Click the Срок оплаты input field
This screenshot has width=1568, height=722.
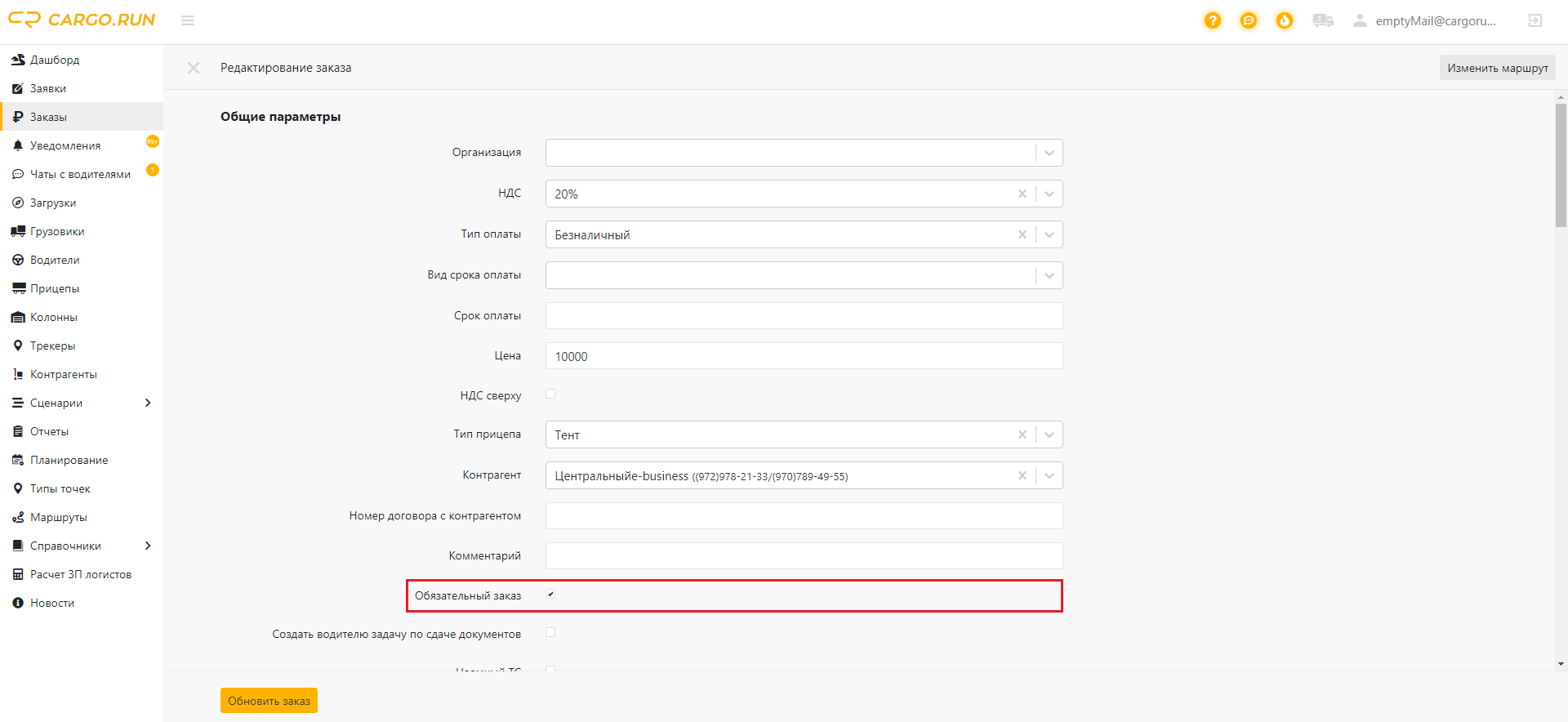pyautogui.click(x=804, y=315)
